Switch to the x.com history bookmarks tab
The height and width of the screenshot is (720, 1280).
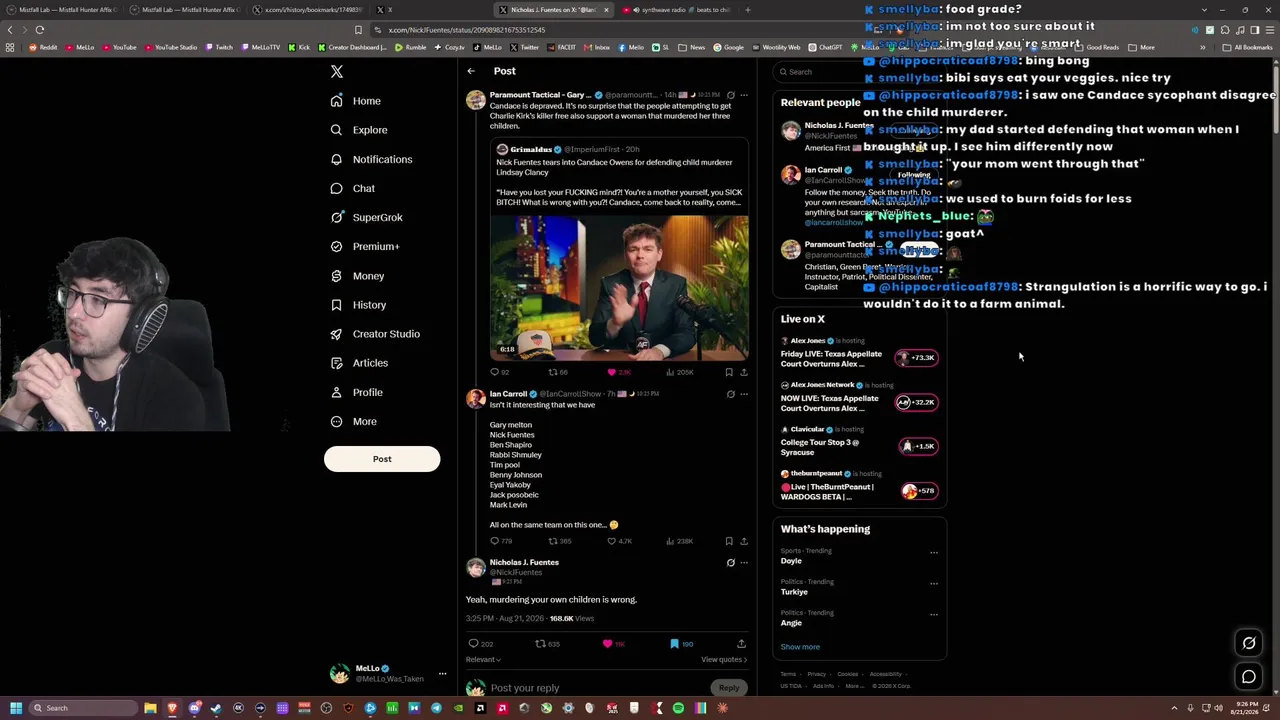tap(306, 10)
